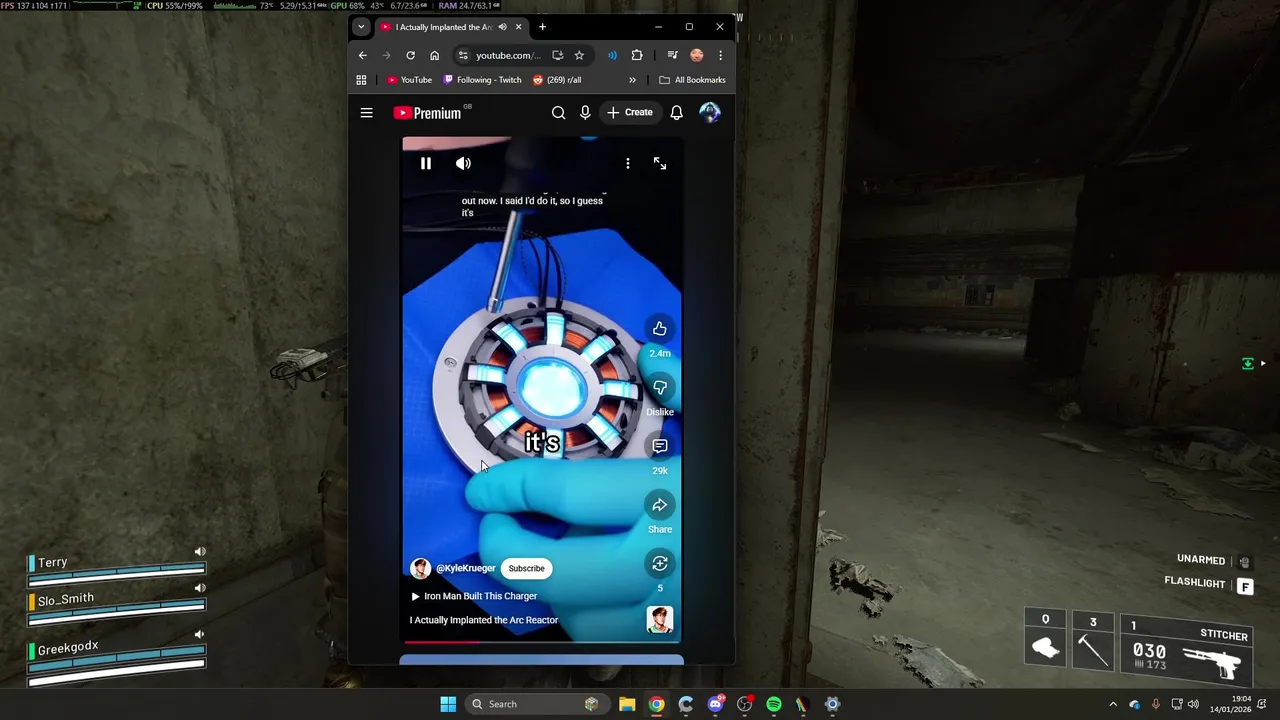Mute the Short with the speaker icon
Screen dimensions: 1280x720
point(463,163)
